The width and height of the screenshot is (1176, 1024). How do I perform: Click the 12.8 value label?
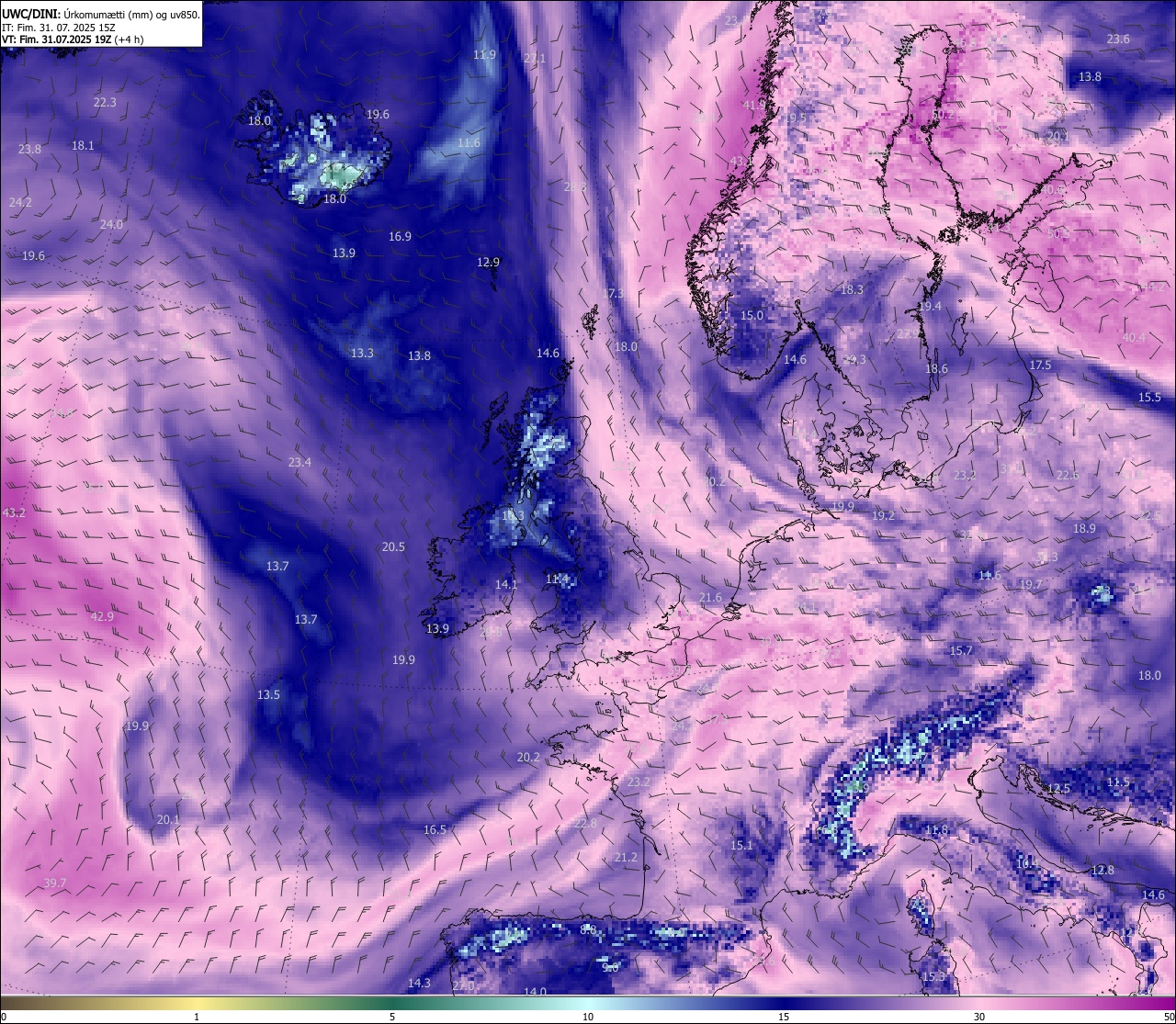click(x=1102, y=870)
